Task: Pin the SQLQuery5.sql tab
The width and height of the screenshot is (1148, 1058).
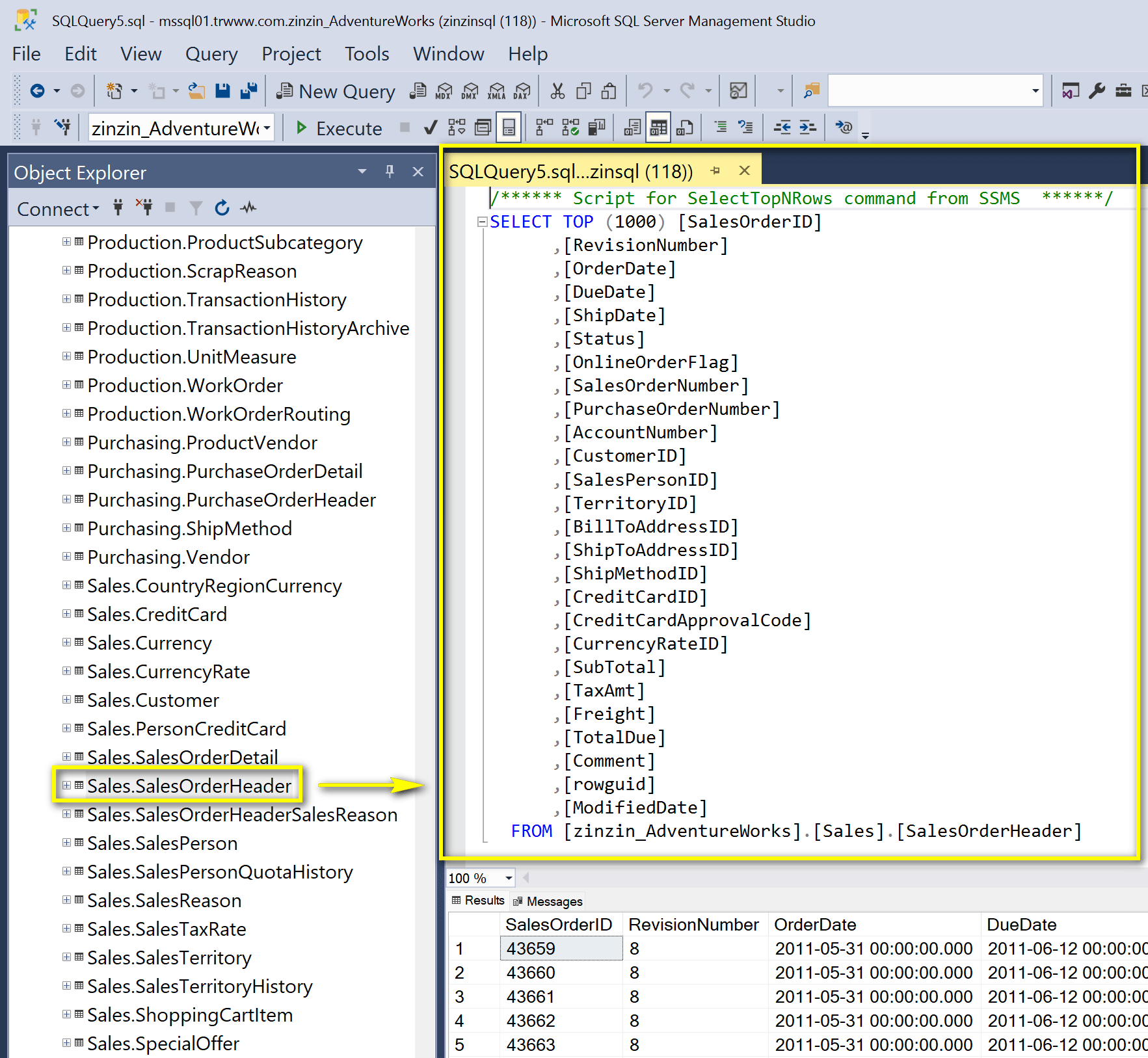Action: (715, 171)
